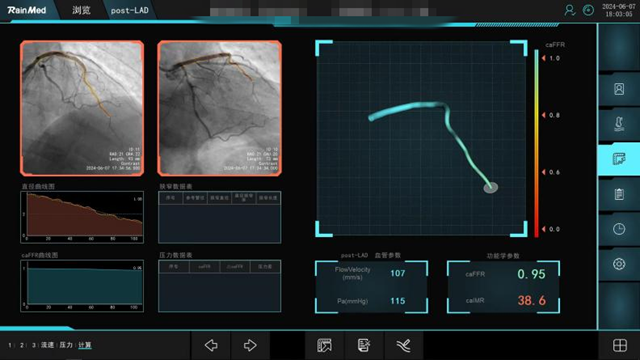Open the patient profile sidebar icon
640x360 pixels.
click(x=619, y=89)
